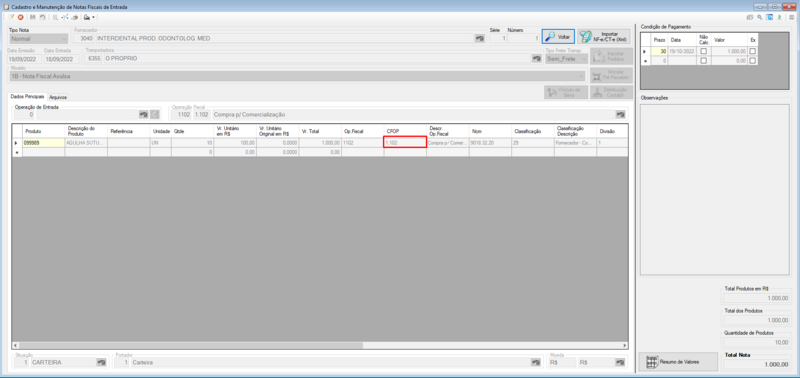Click the Importar Pedidos button
Viewport: 800px width, 378px height.
[x=611, y=57]
